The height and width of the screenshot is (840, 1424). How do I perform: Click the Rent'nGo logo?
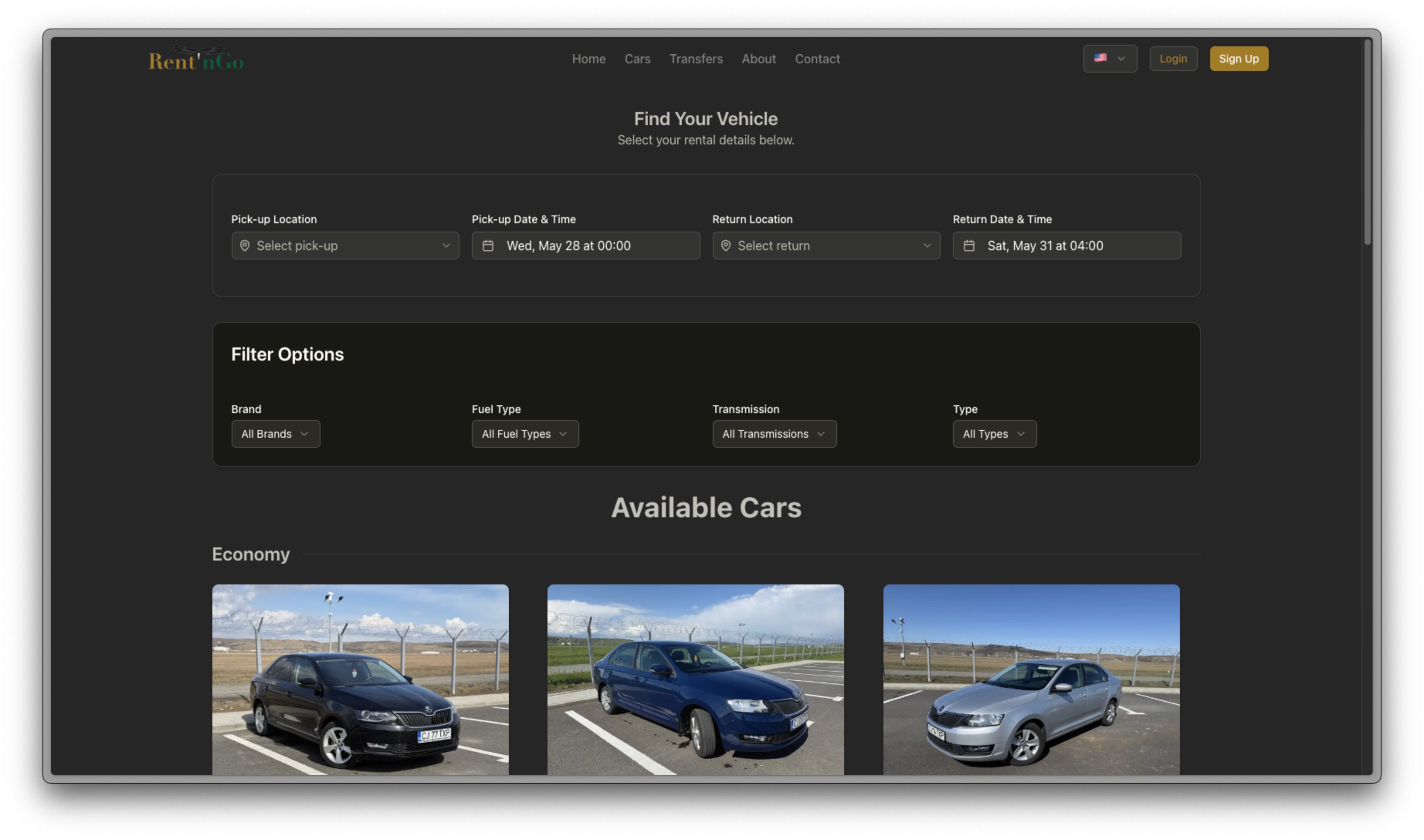click(197, 58)
